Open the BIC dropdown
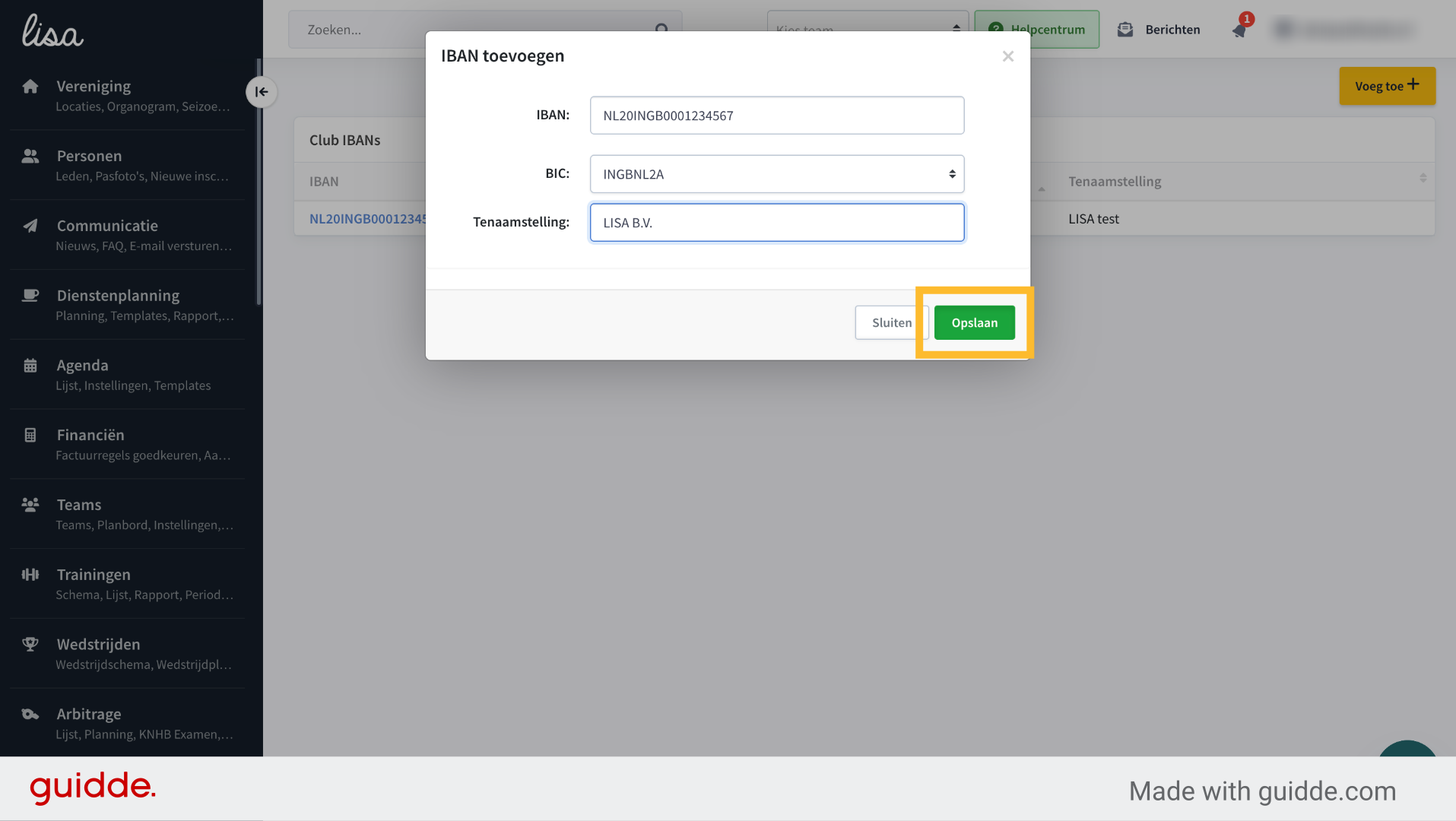The width and height of the screenshot is (1456, 821). point(777,174)
